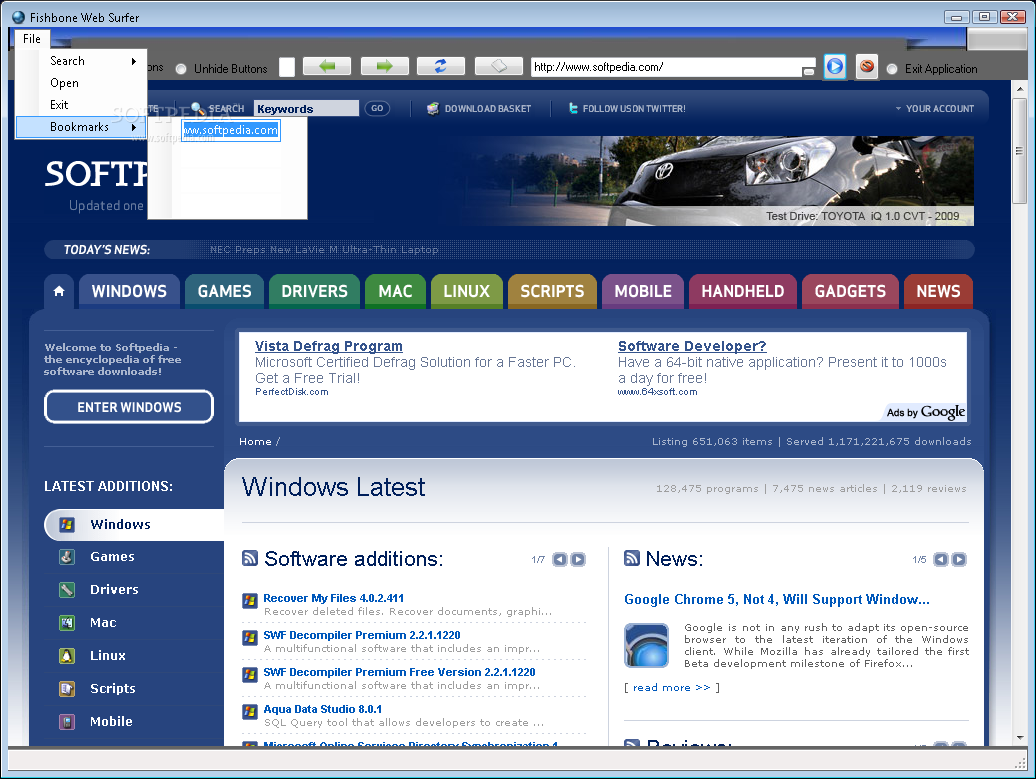Viewport: 1036px width, 779px height.
Task: Go to previous Software additions page
Action: [560, 560]
